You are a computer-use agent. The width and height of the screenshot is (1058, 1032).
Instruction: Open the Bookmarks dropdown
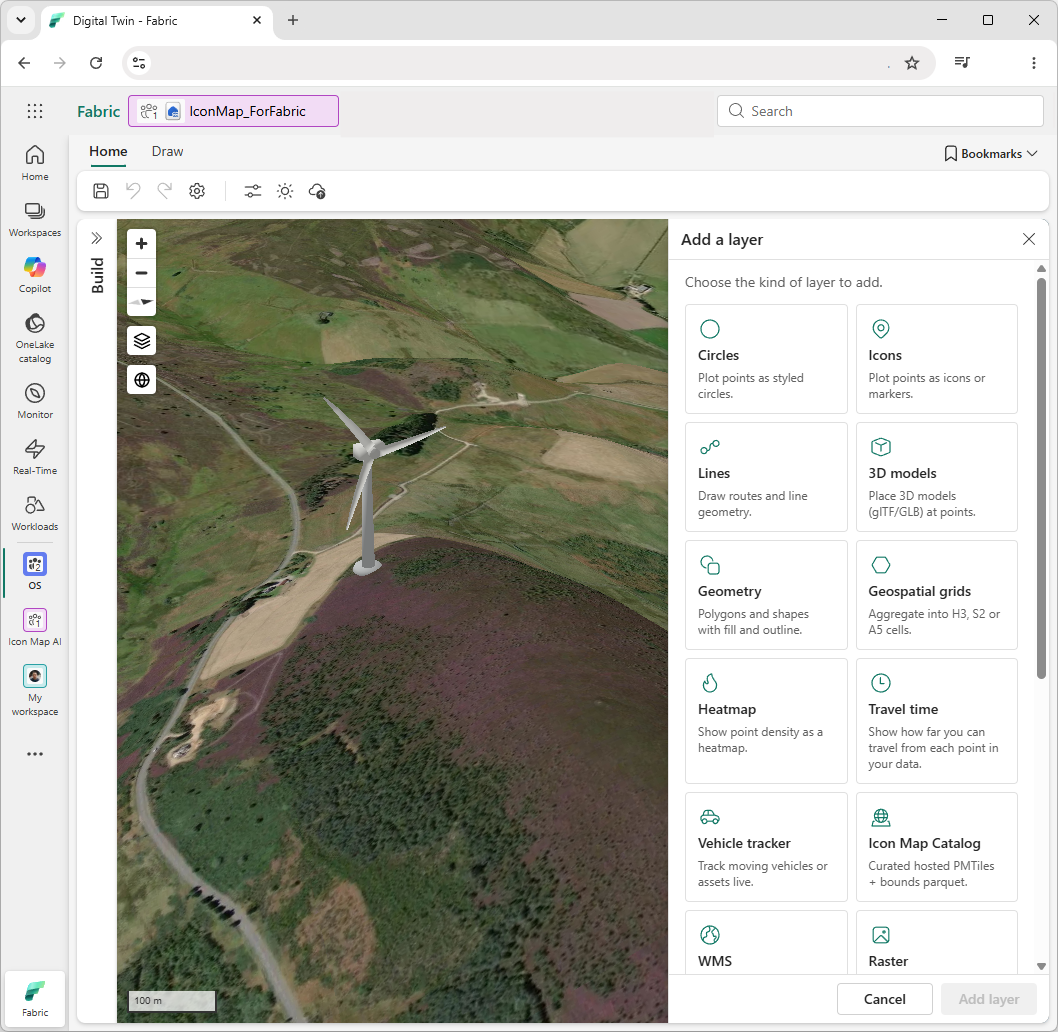click(x=991, y=154)
